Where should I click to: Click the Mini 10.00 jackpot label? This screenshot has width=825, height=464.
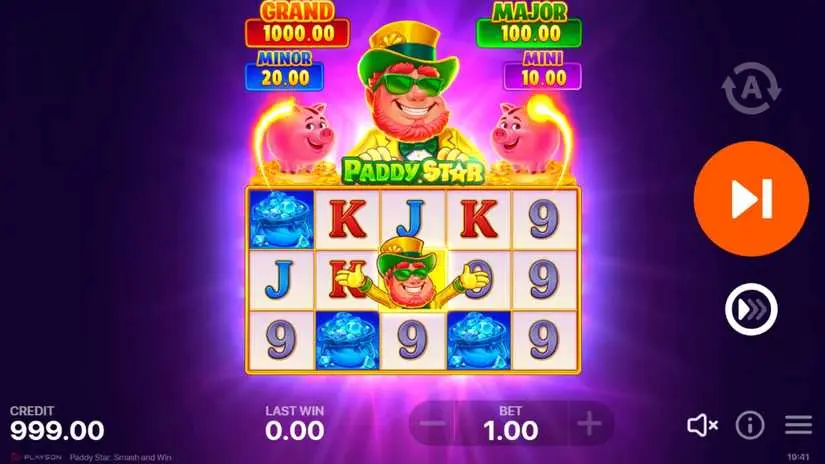click(x=542, y=71)
